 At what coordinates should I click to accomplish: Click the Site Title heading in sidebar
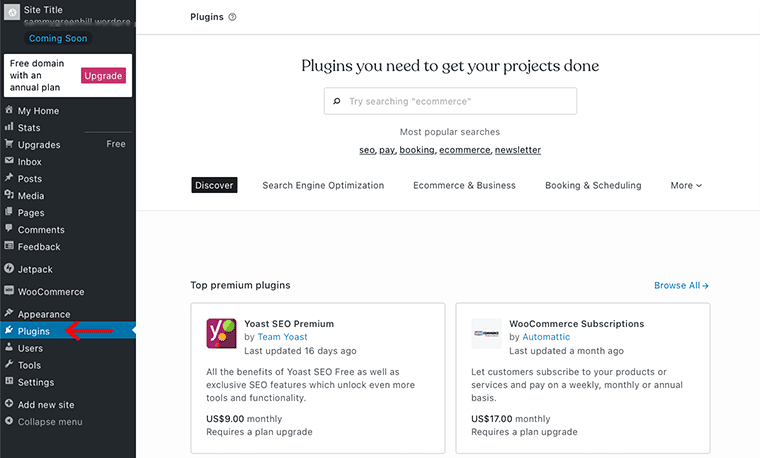(x=43, y=10)
